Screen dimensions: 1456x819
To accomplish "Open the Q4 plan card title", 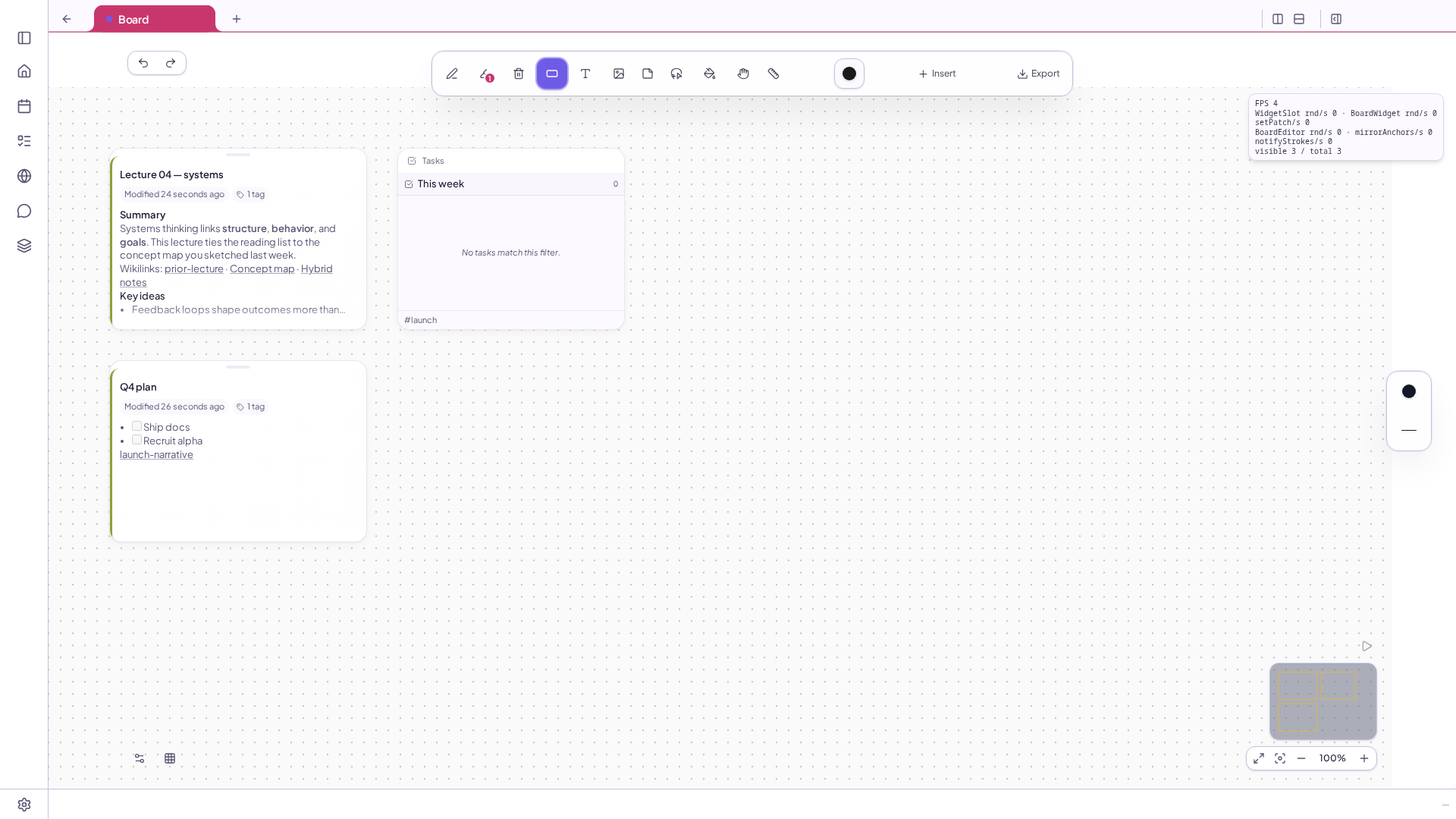I will pos(138,387).
